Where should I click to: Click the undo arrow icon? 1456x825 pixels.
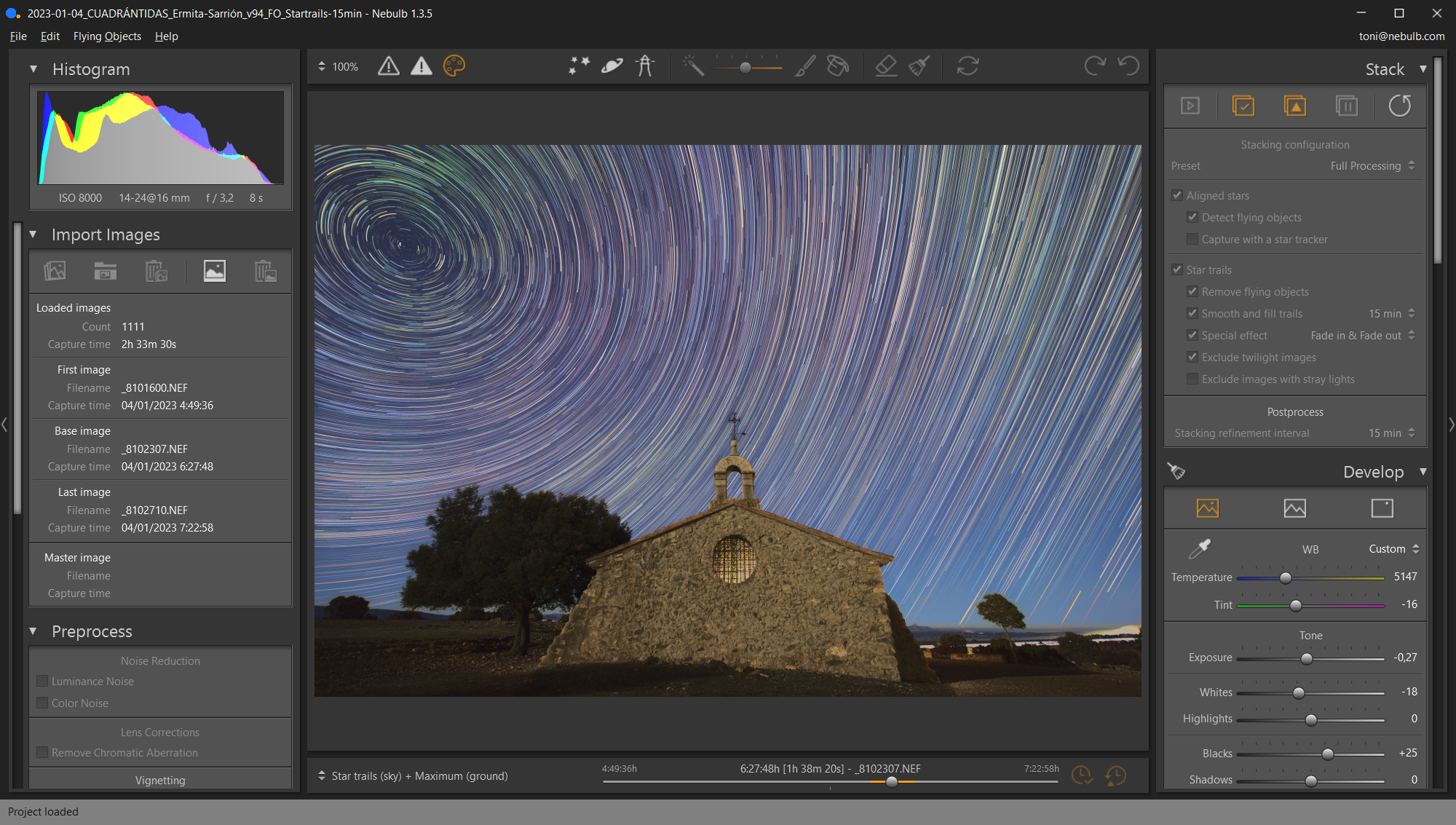[1128, 66]
